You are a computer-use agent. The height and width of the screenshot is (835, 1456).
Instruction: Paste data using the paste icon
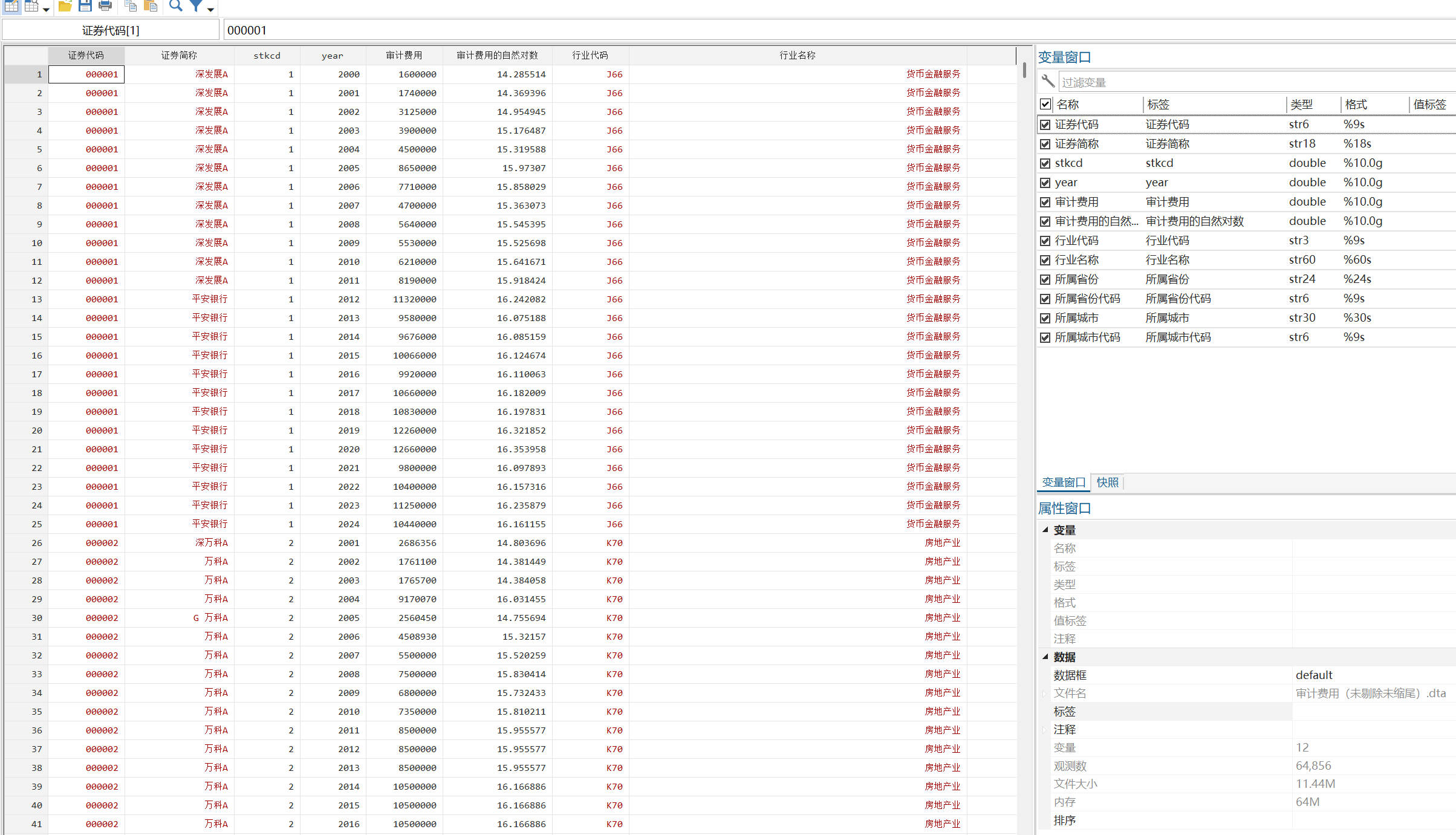point(151,6)
